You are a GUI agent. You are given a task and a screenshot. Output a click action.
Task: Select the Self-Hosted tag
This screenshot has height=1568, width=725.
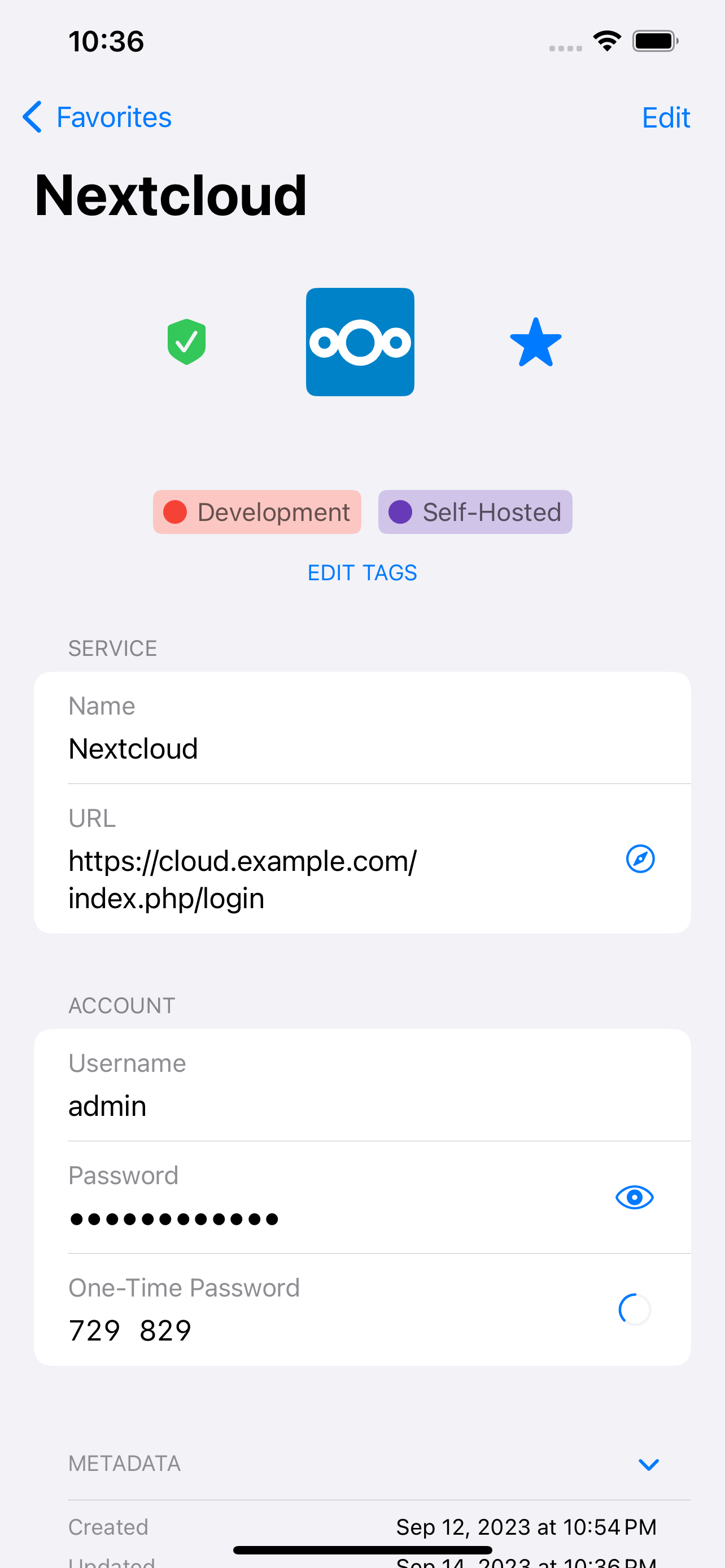coord(475,512)
